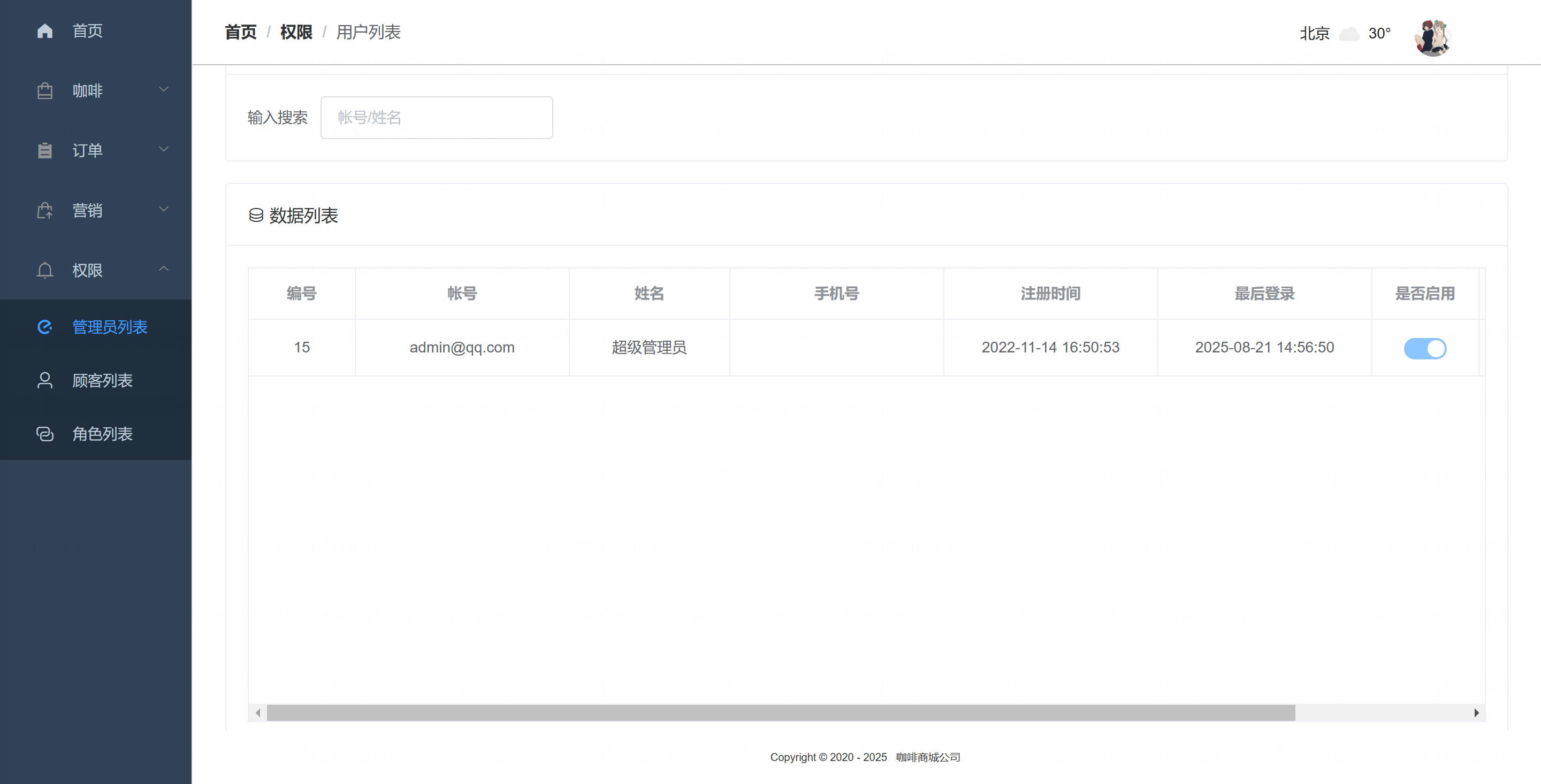Click the role list icon
The height and width of the screenshot is (784, 1541).
point(45,434)
